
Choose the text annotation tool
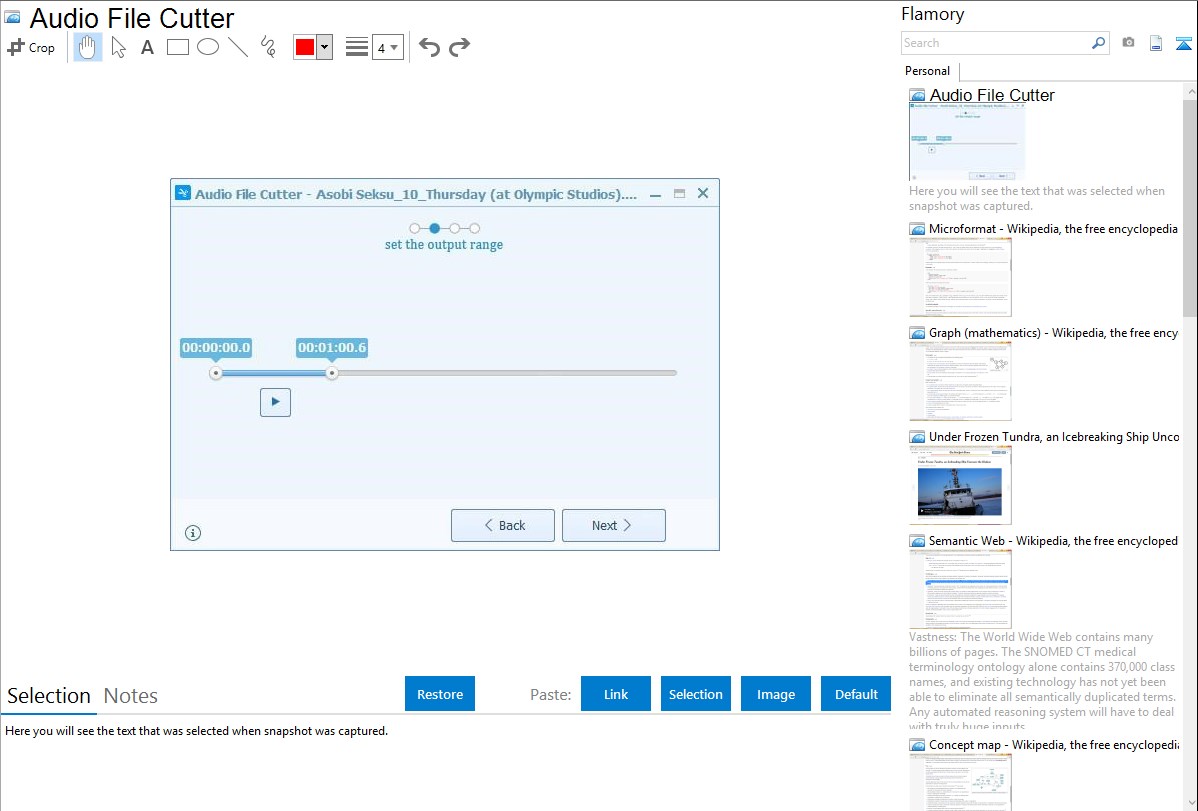[147, 47]
